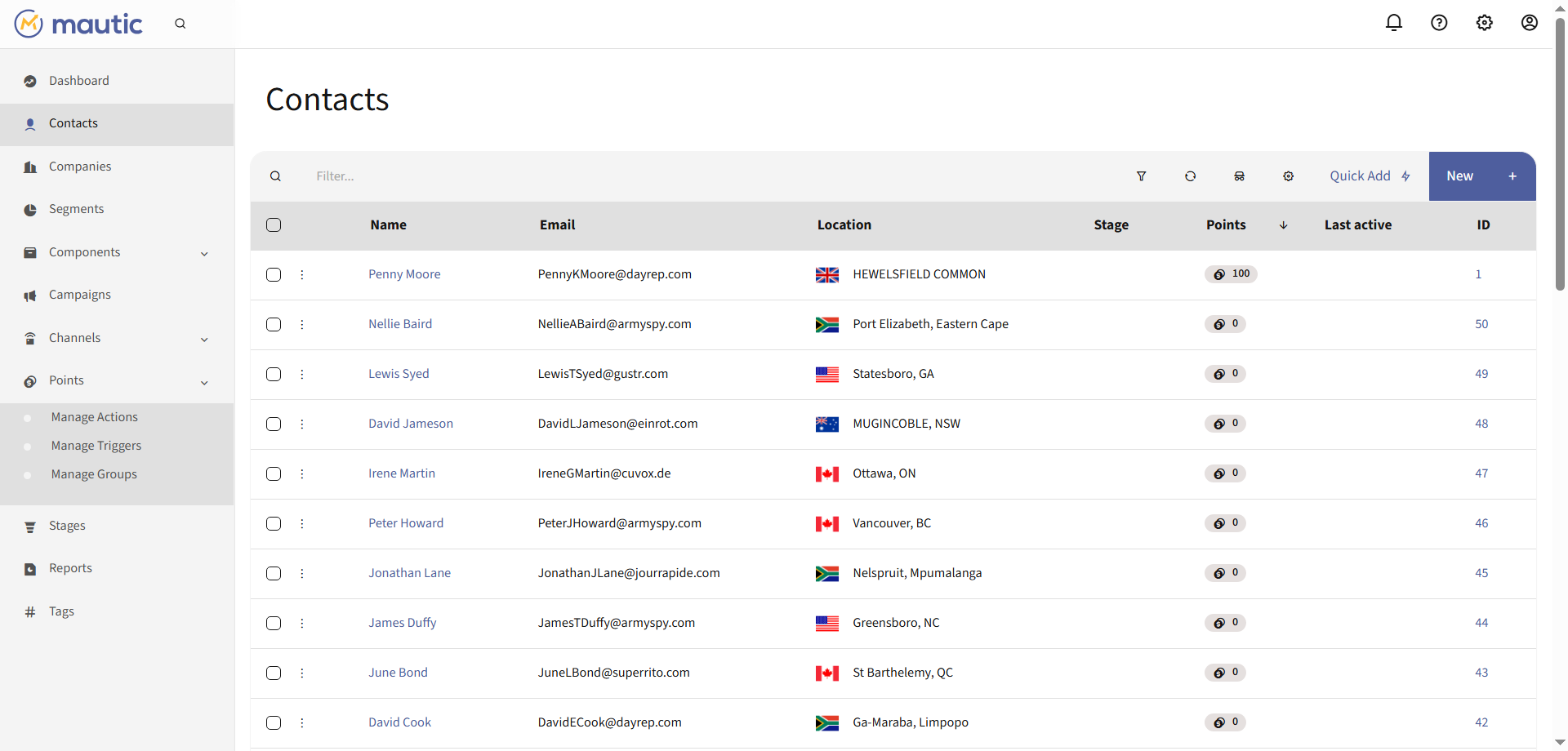Viewport: 1568px width, 751px height.
Task: Go to Segments in the sidebar
Action: [76, 209]
